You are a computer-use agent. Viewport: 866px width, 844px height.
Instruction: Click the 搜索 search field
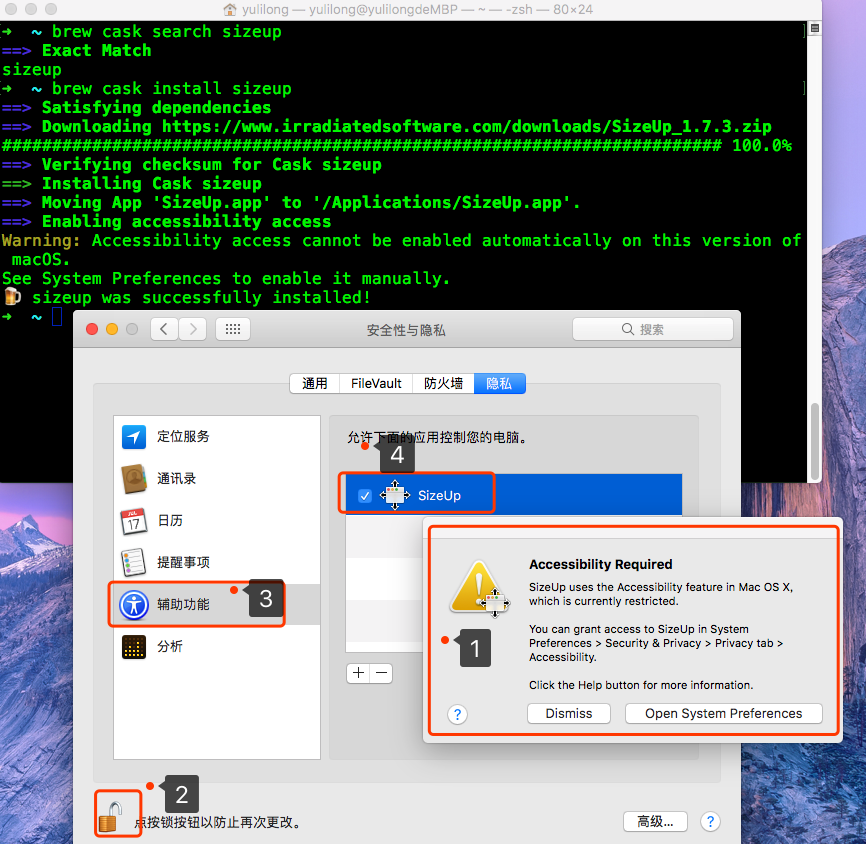(x=653, y=329)
